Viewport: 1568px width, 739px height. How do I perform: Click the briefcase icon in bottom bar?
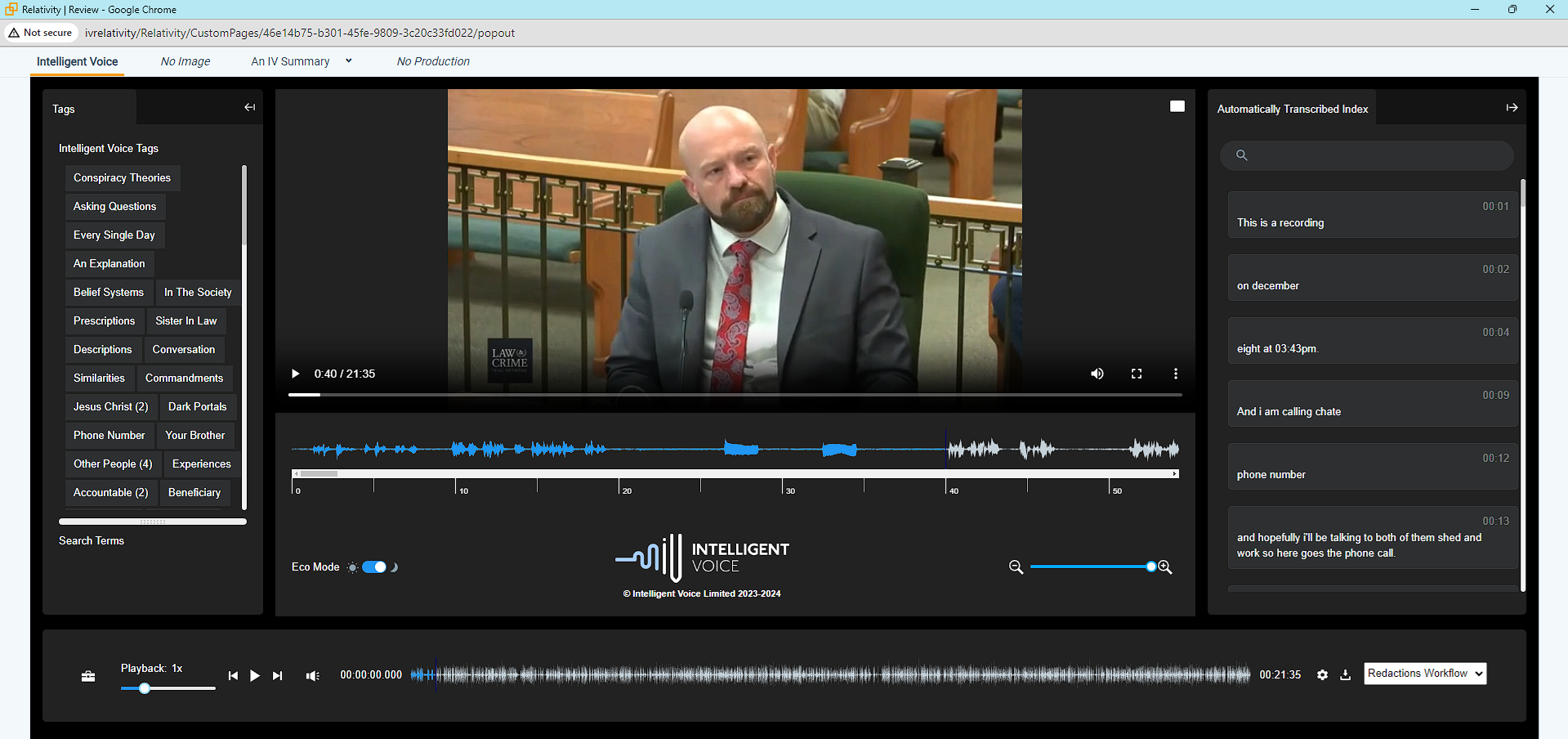pos(88,676)
